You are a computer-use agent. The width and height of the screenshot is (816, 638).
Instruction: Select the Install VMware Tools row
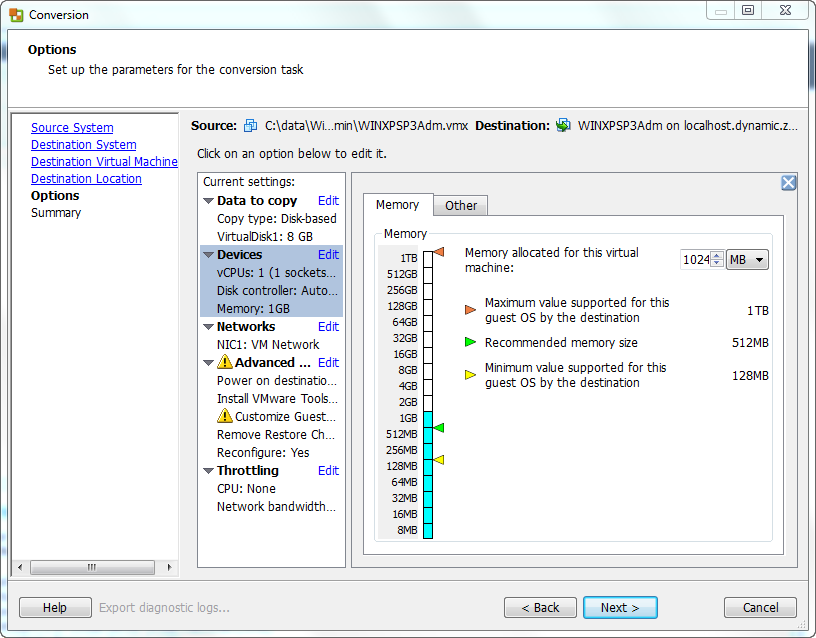[x=277, y=399]
